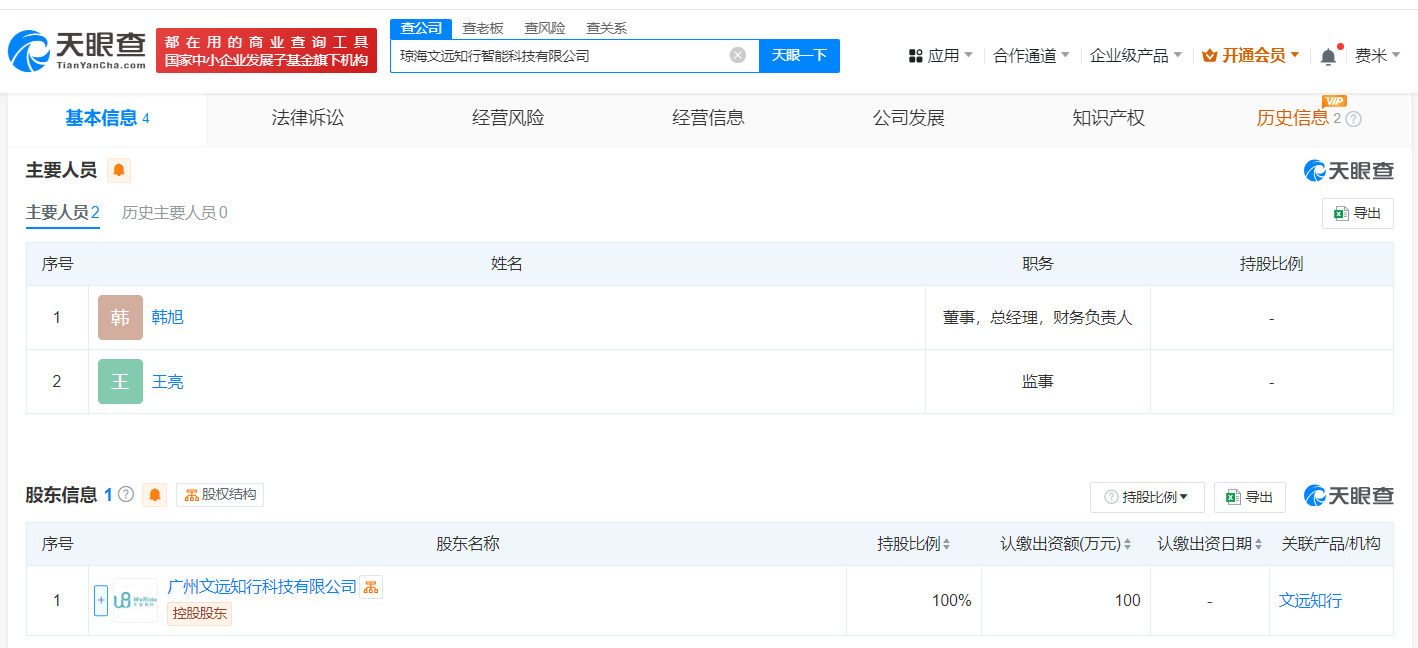The height and width of the screenshot is (648, 1418).
Task: Select the 经营风险 tab
Action: point(508,119)
